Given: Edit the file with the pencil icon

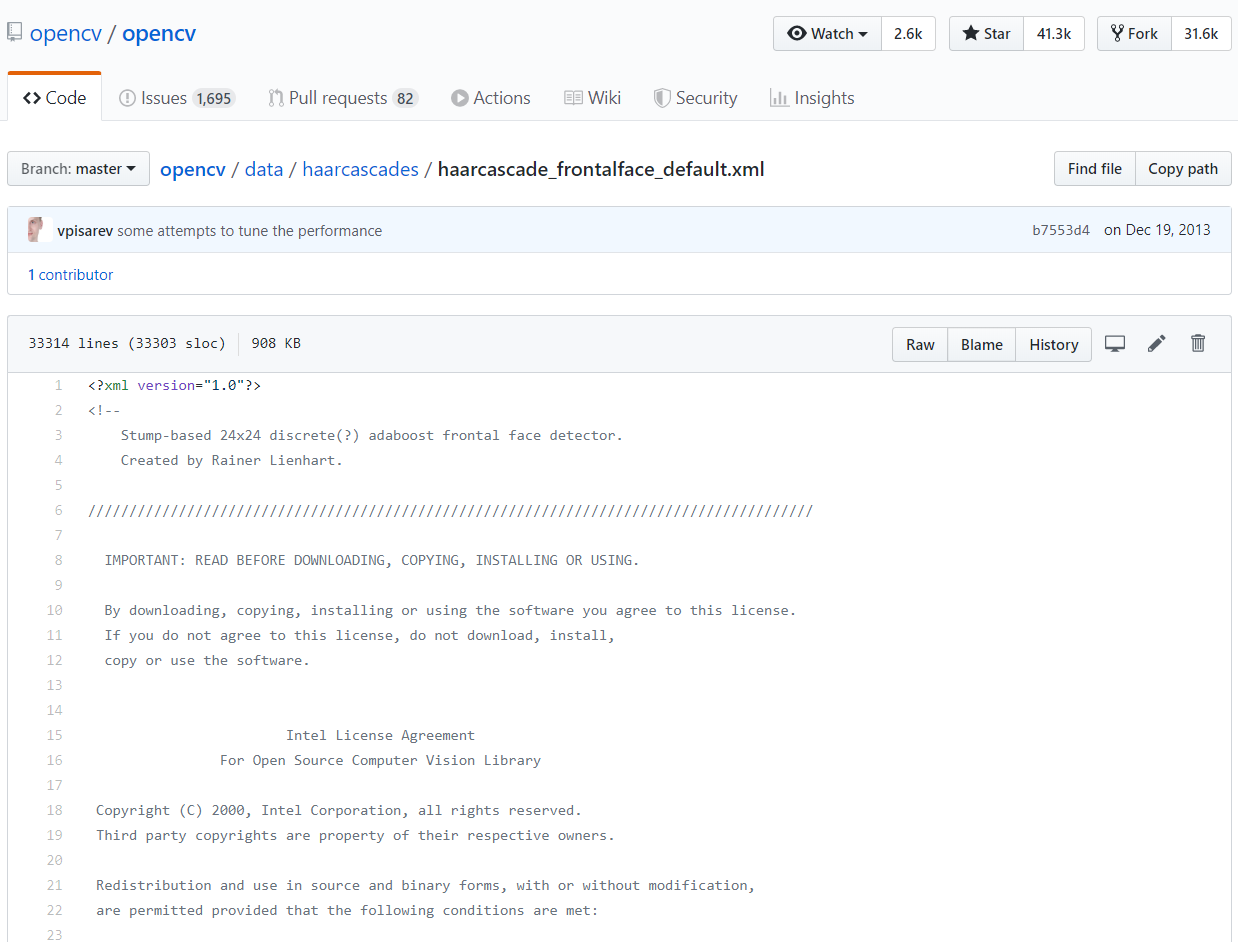Looking at the screenshot, I should 1156,343.
